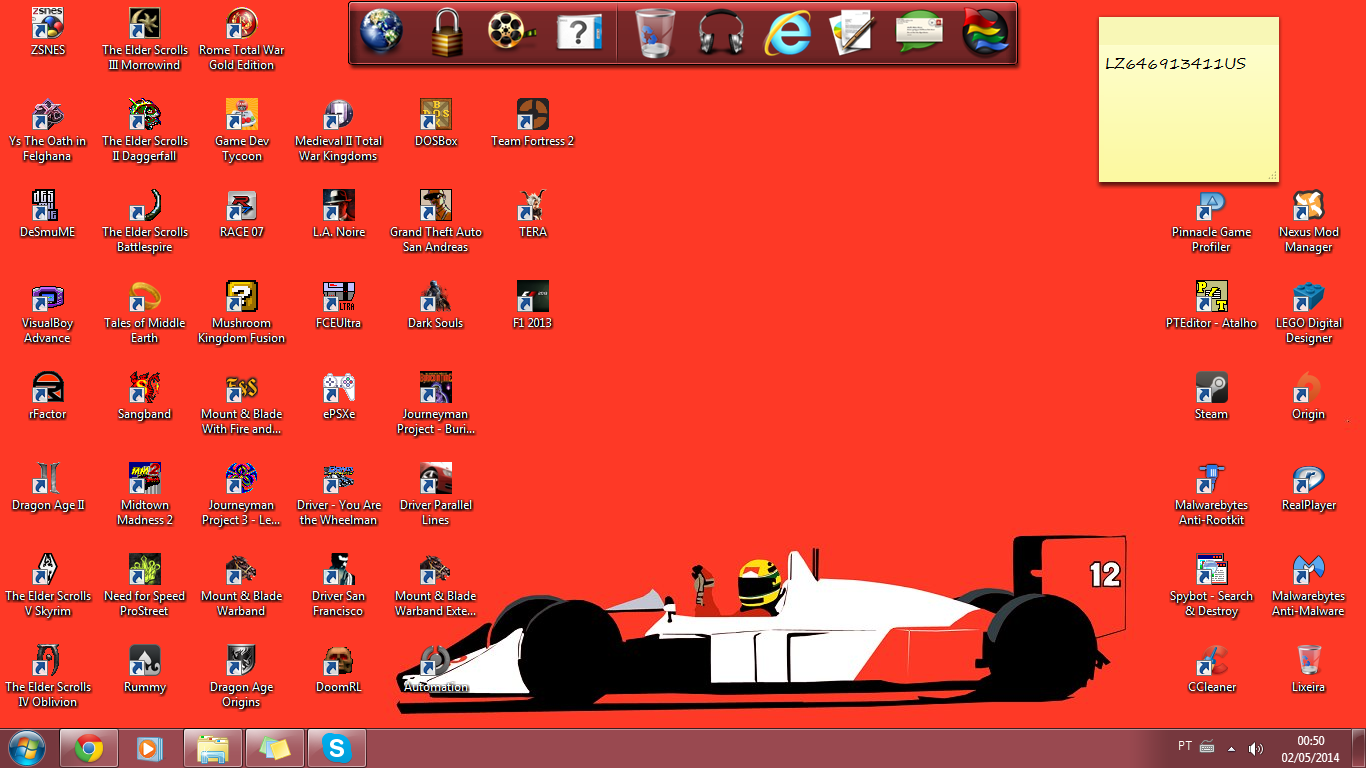The height and width of the screenshot is (768, 1366).
Task: Open the ZSNES emulator shortcut
Action: 47,23
